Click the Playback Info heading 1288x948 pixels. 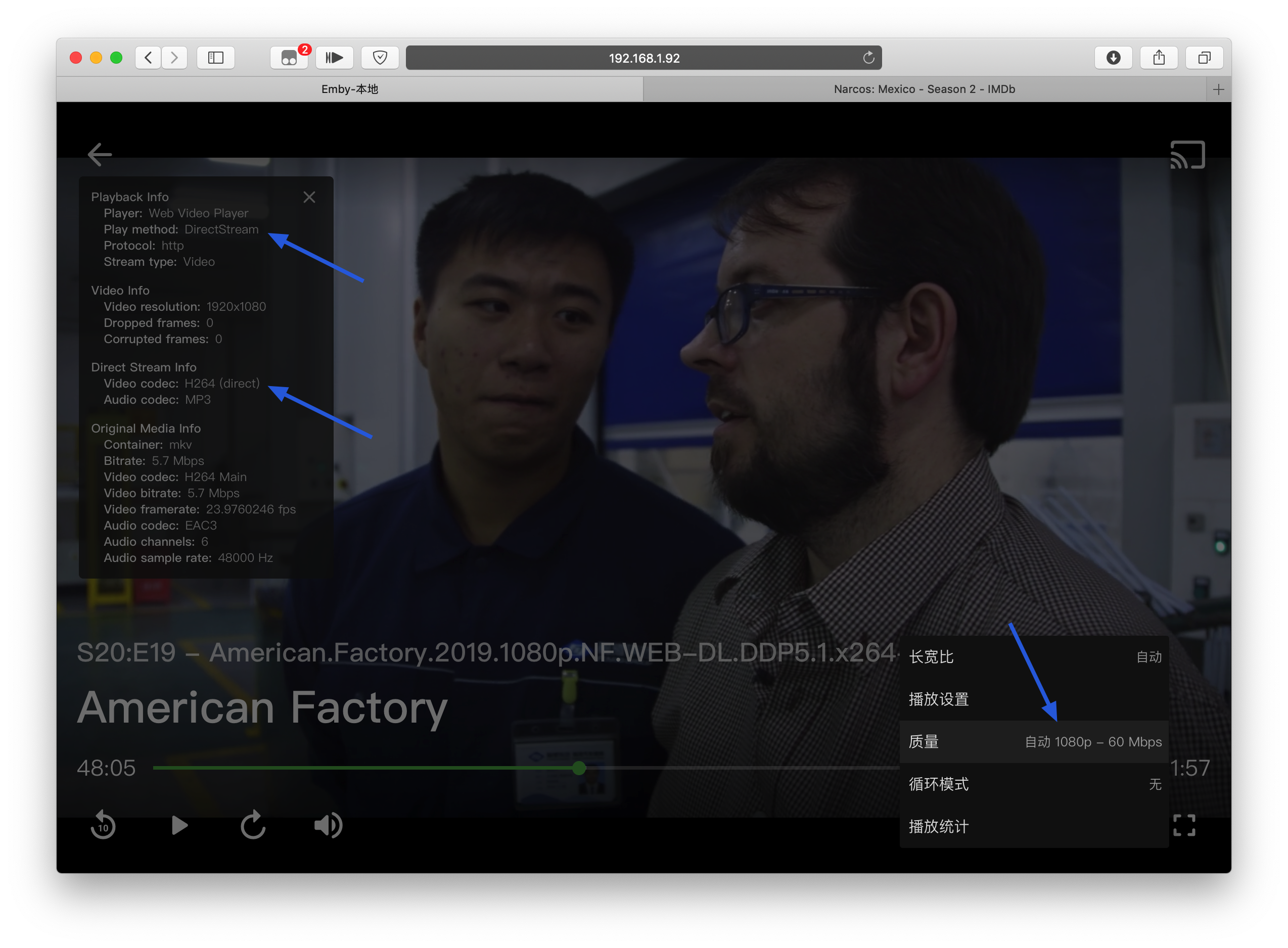130,198
